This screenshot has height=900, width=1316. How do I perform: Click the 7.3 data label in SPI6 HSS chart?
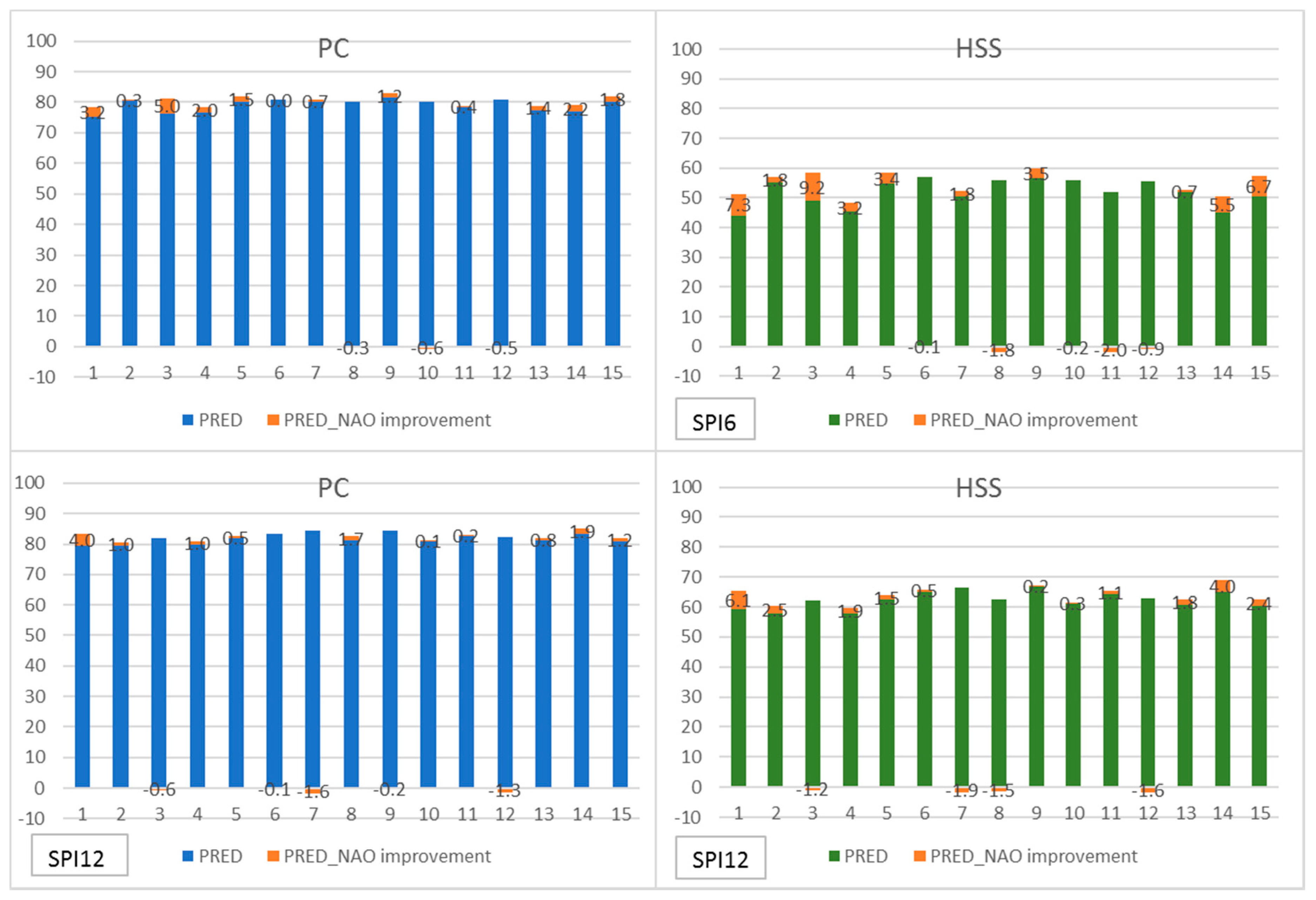[x=738, y=205]
